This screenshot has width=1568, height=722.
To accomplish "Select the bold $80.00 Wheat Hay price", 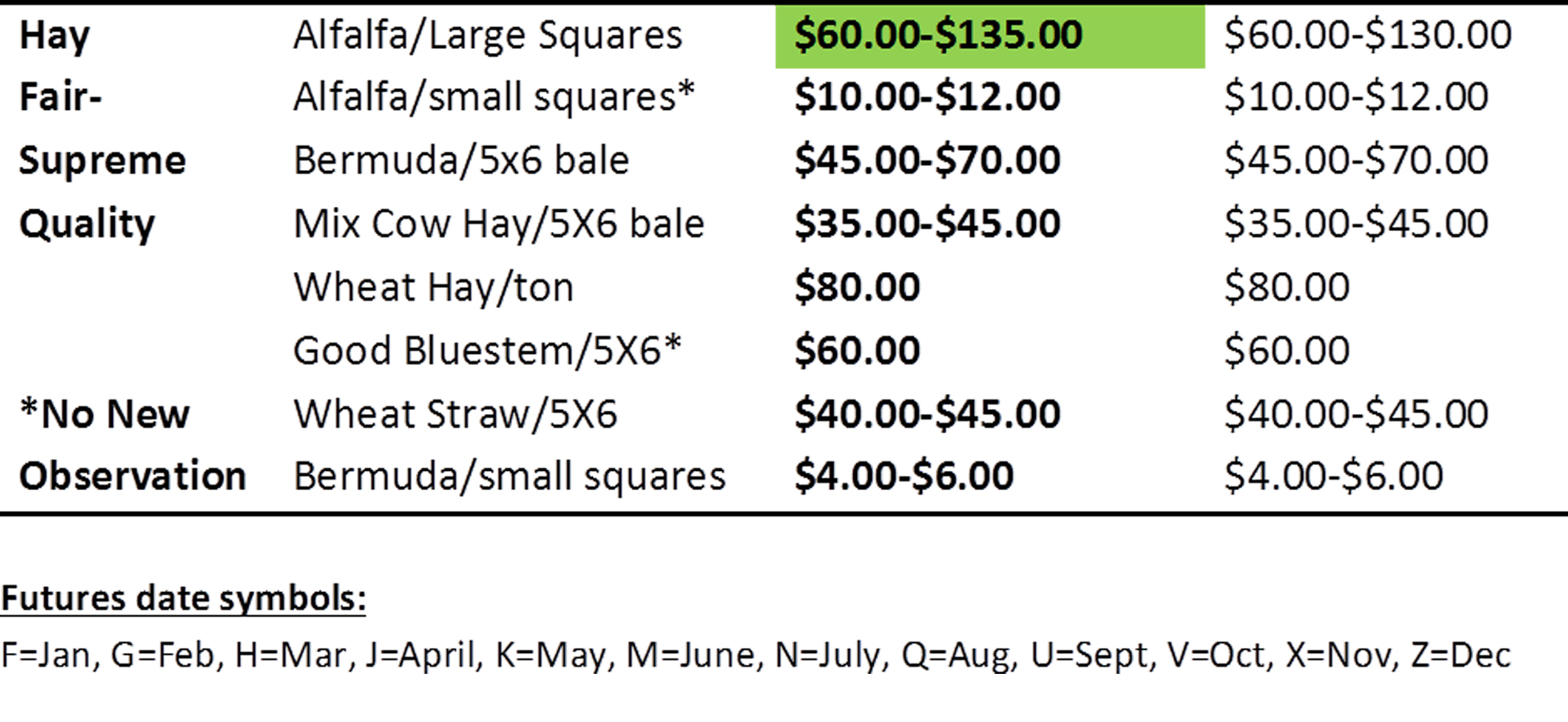I will 857,287.
